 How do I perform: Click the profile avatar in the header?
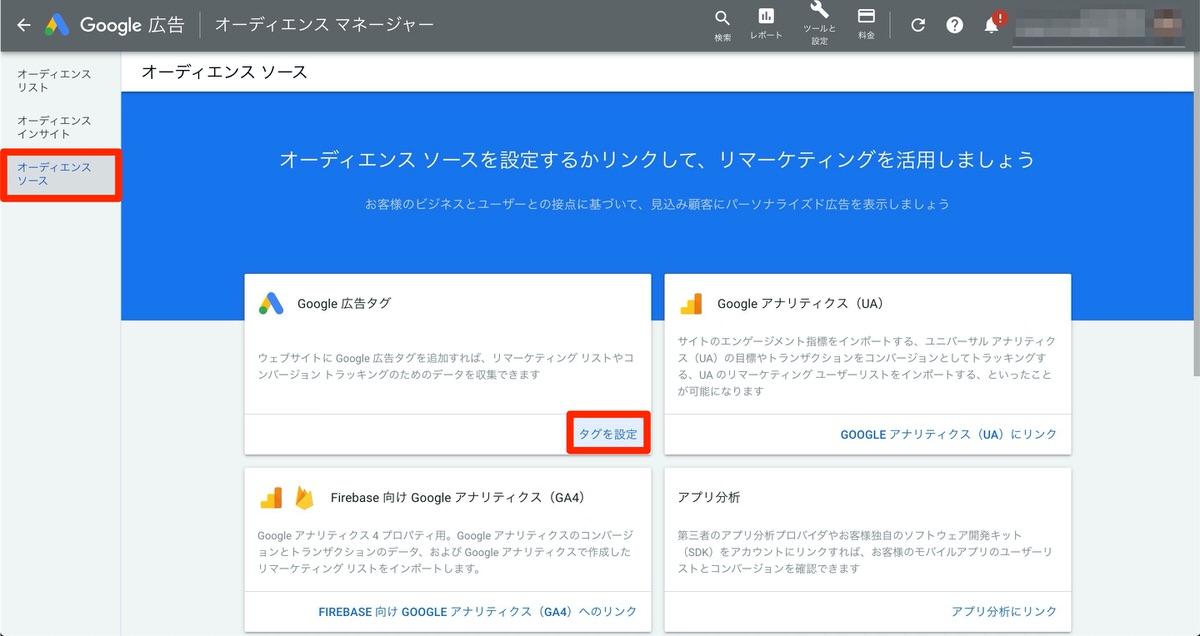coord(1168,24)
